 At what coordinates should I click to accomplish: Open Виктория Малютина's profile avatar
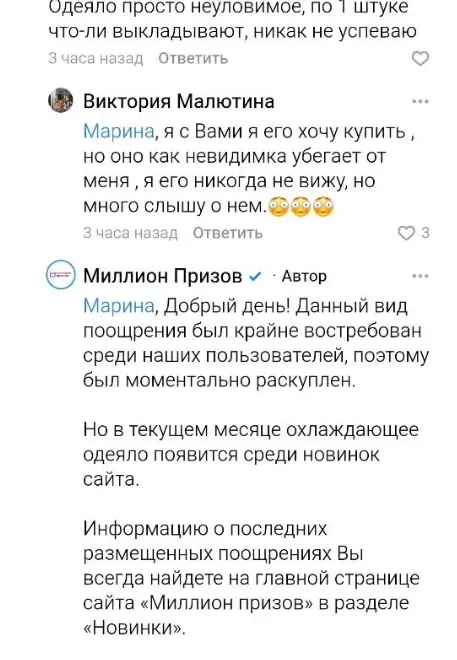point(61,100)
